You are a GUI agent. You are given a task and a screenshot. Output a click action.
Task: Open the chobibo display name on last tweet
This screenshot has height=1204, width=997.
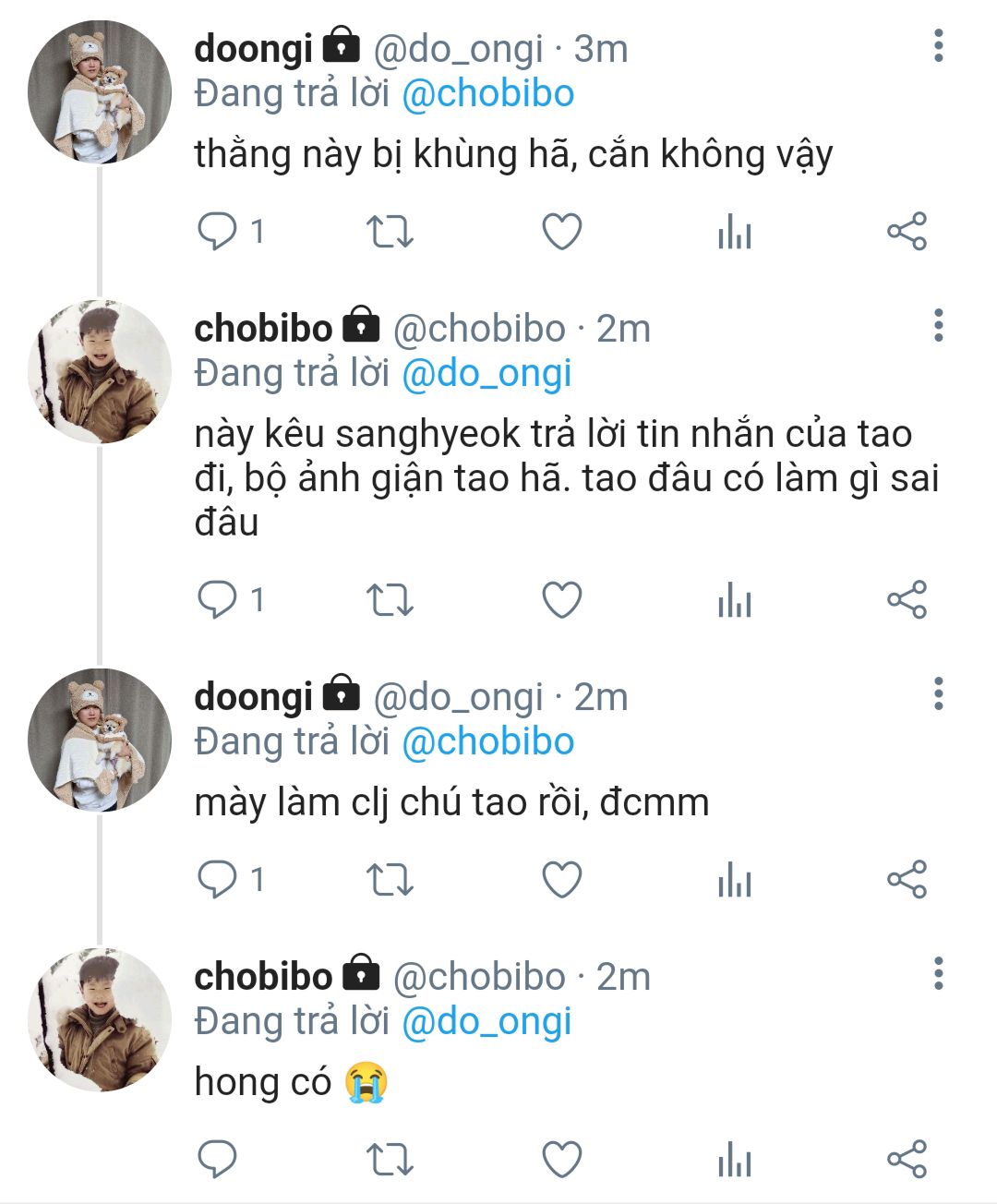tap(263, 976)
